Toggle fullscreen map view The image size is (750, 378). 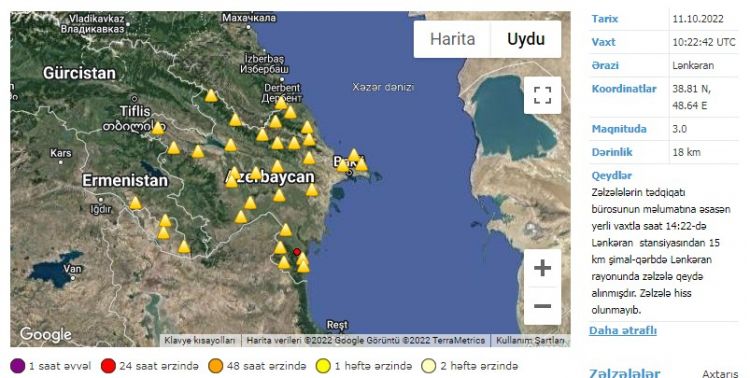[x=542, y=95]
